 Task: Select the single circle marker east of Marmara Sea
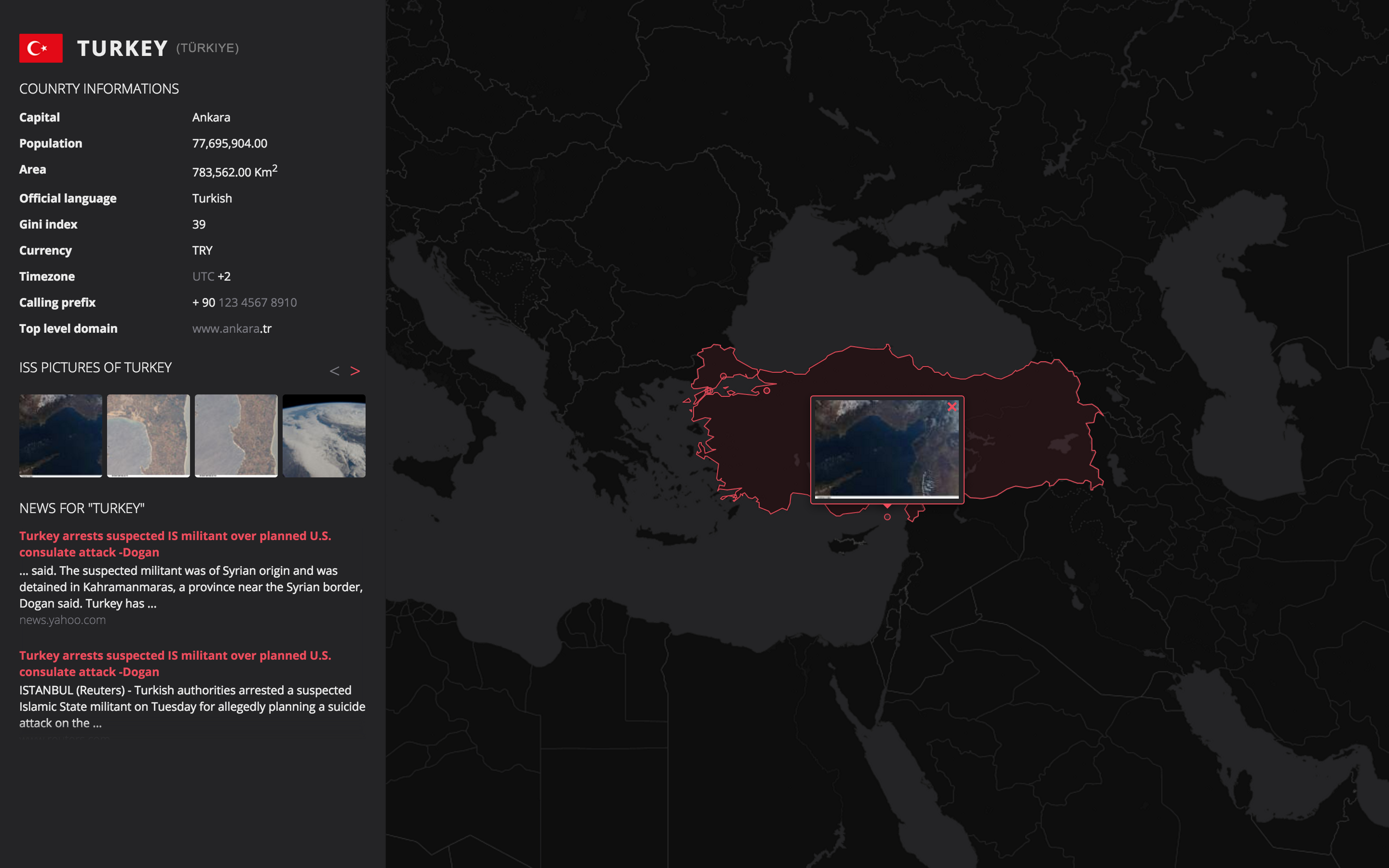767,391
